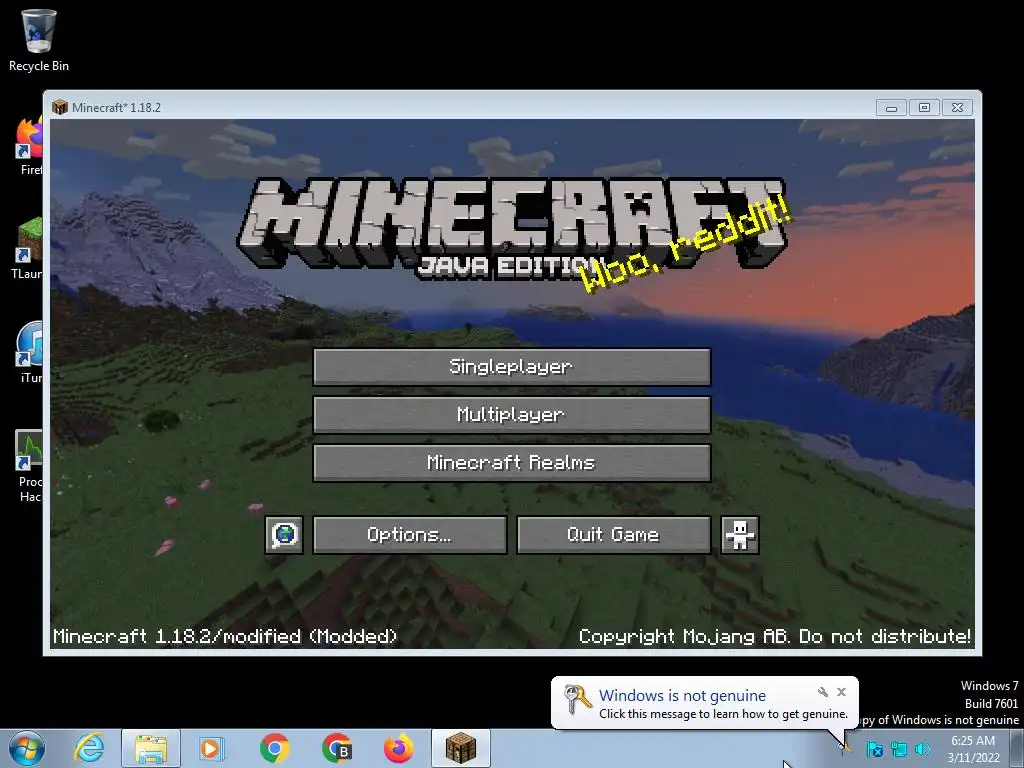The height and width of the screenshot is (768, 1024).
Task: Click the yellow 'Woo, reddit!' splash text
Action: (686, 245)
